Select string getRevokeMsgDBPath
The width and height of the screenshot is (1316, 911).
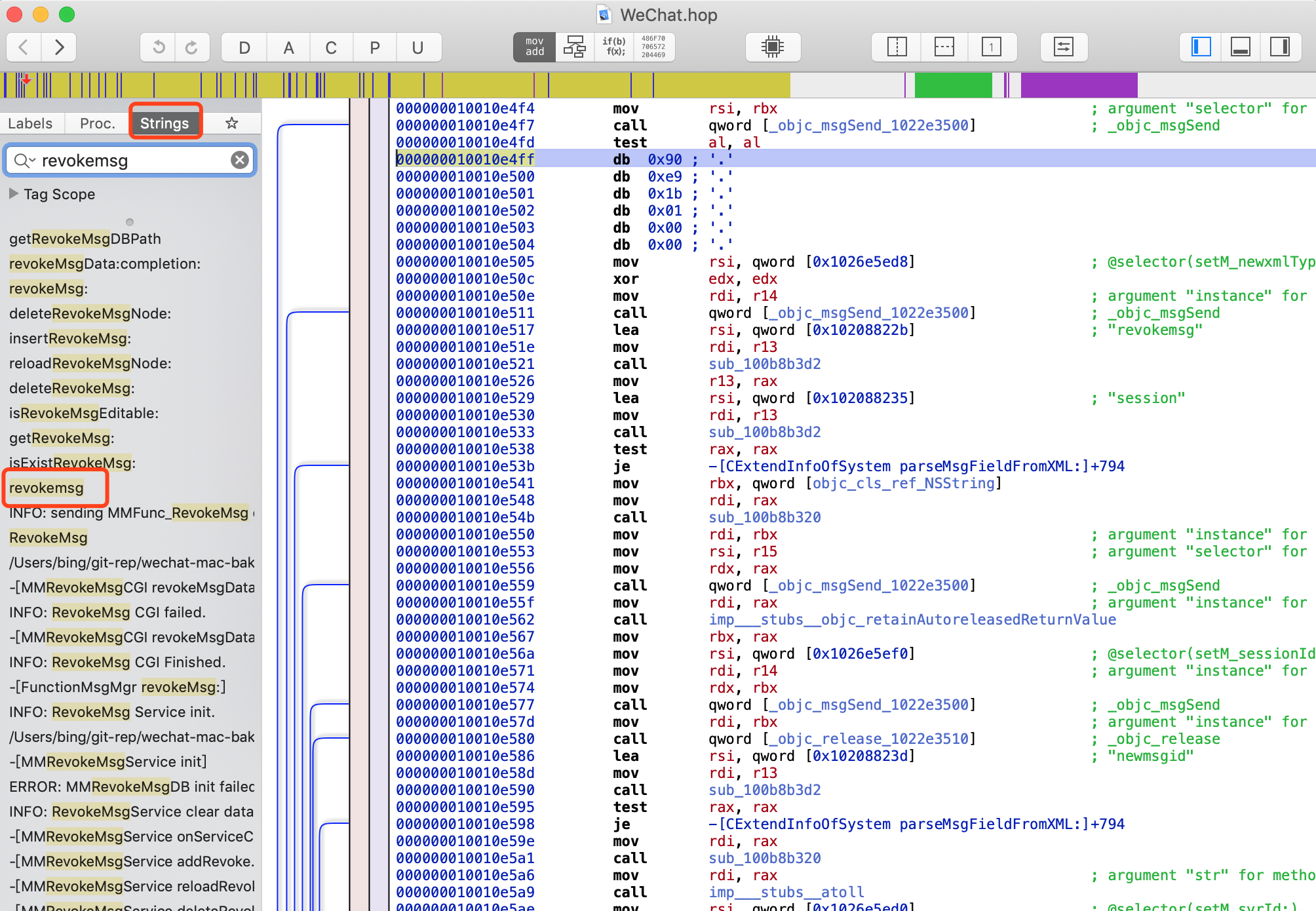[x=85, y=239]
